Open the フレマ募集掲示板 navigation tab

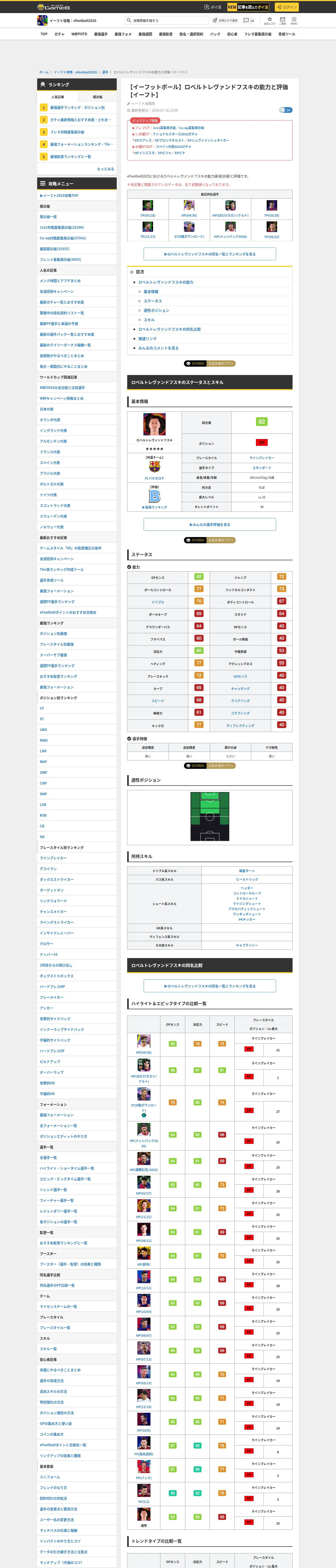click(258, 34)
